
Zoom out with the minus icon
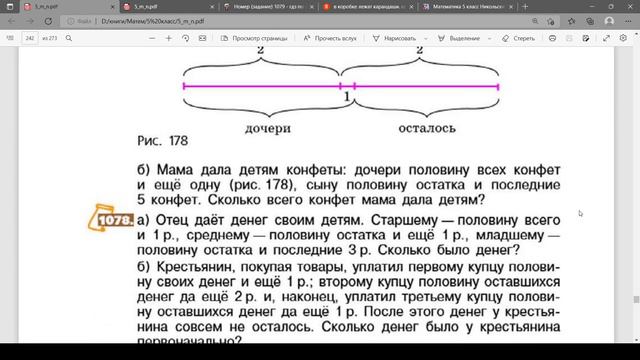[x=152, y=38]
